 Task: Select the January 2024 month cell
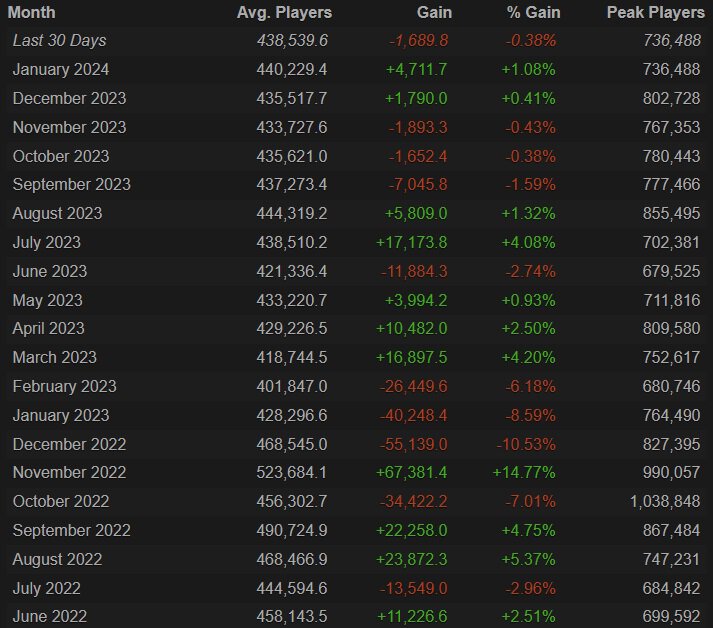click(x=61, y=70)
